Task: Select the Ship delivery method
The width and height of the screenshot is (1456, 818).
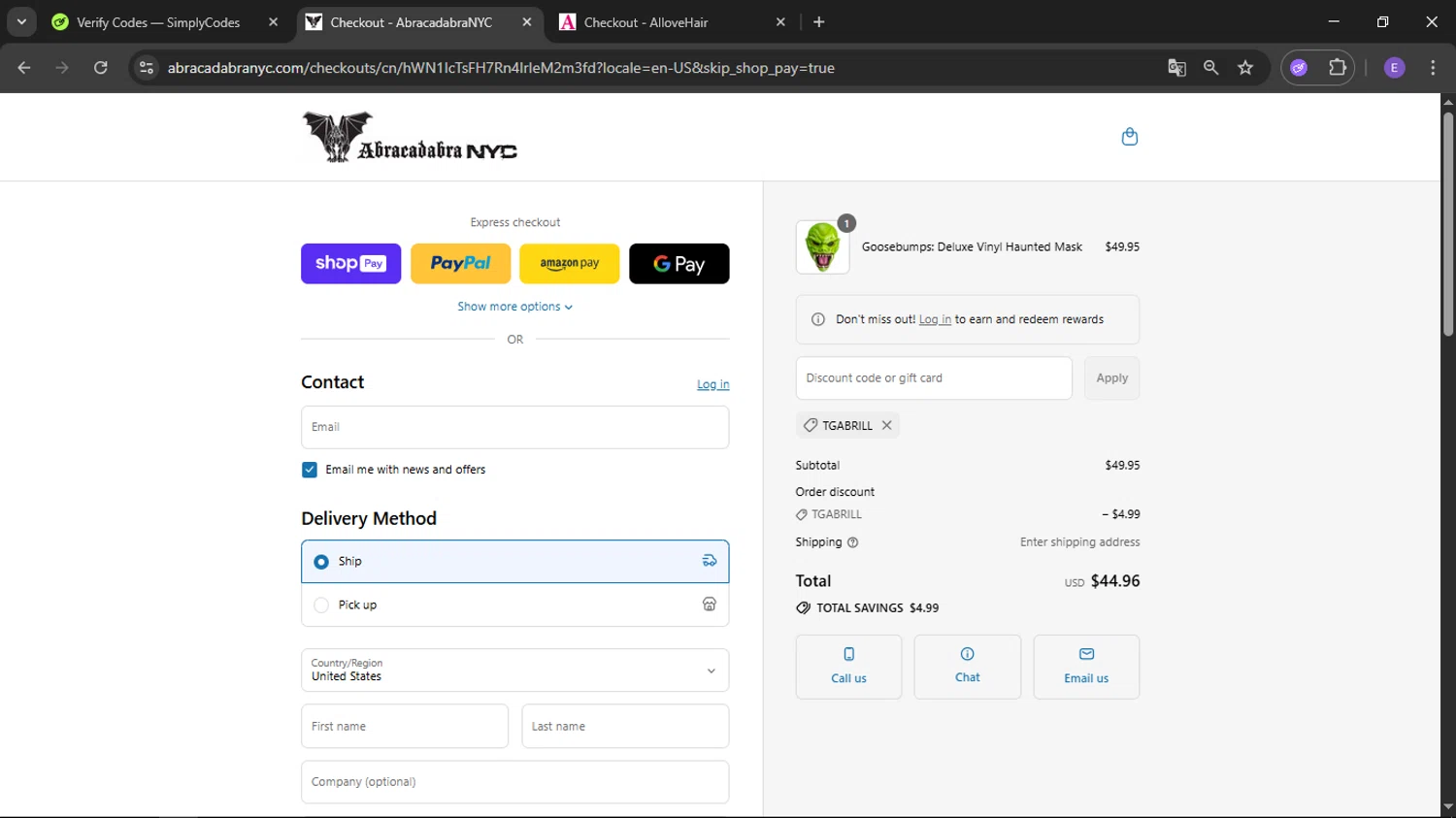Action: pos(515,562)
